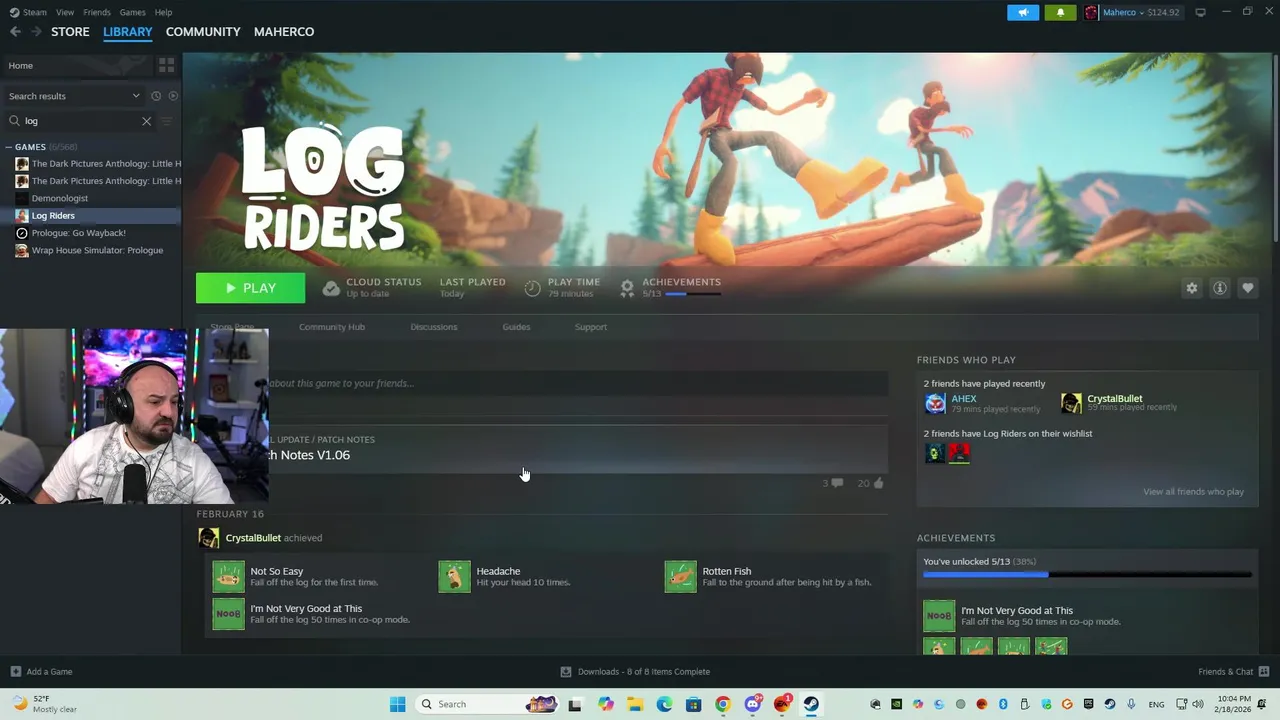1280x720 pixels.
Task: Open the Headache achievement icon
Action: pyautogui.click(x=454, y=576)
